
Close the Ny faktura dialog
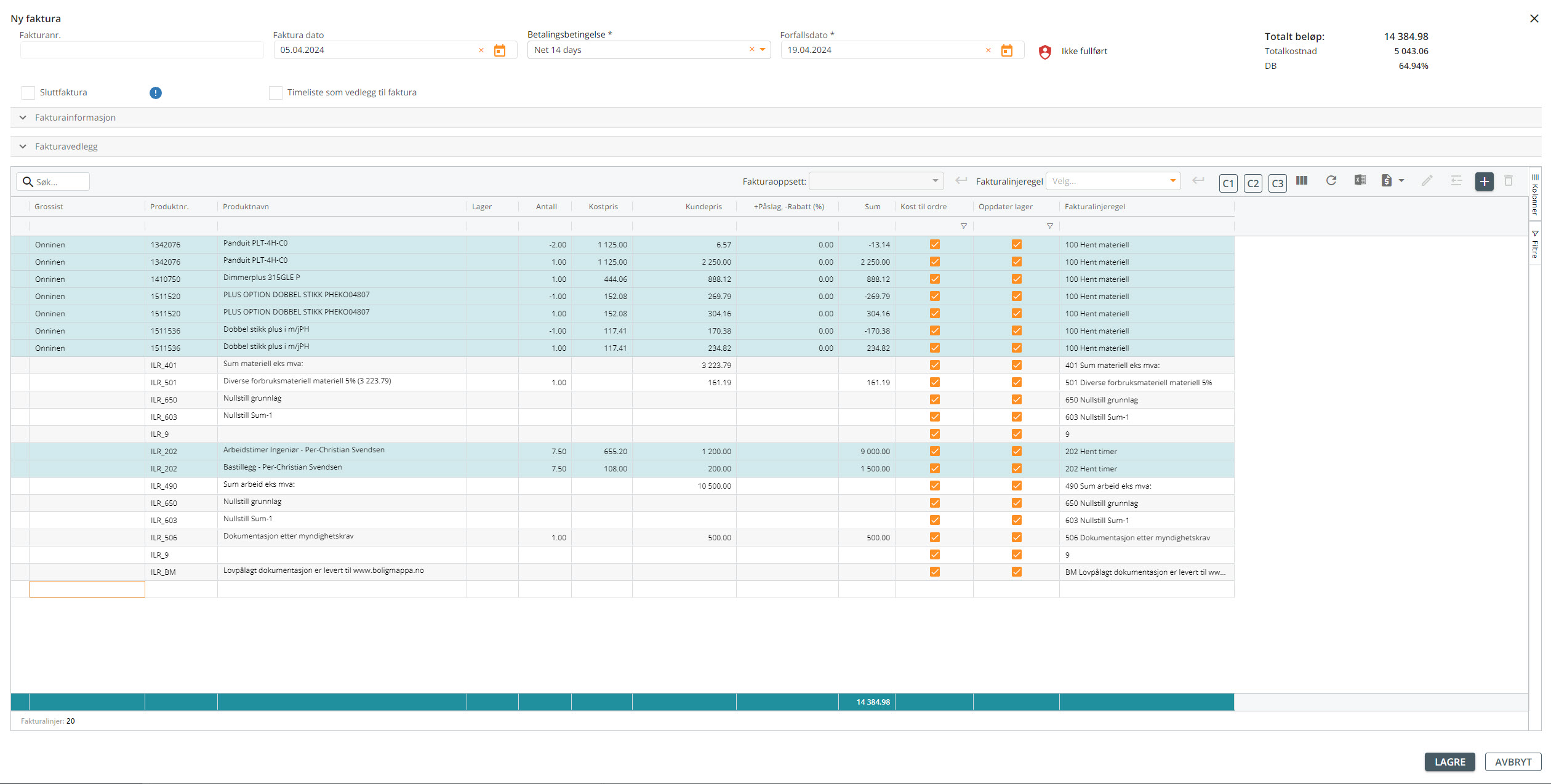pyautogui.click(x=1534, y=18)
